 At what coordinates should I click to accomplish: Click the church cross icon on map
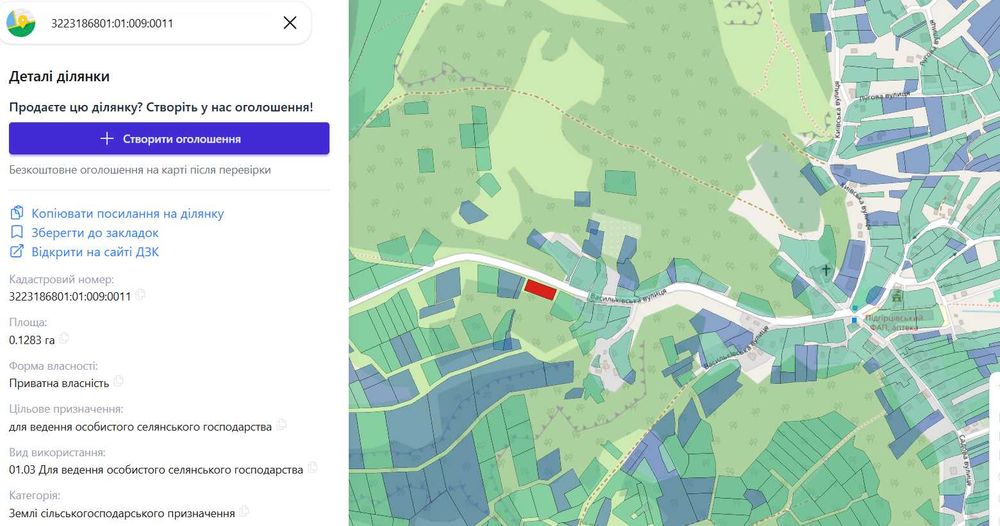tap(826, 270)
